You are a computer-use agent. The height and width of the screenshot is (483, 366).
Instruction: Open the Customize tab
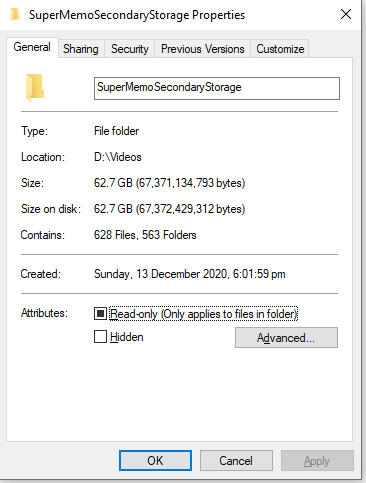click(280, 49)
